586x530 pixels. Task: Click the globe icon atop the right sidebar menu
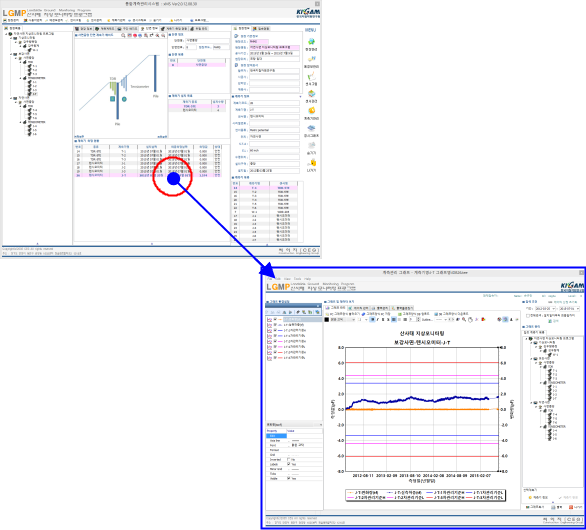pos(311,41)
